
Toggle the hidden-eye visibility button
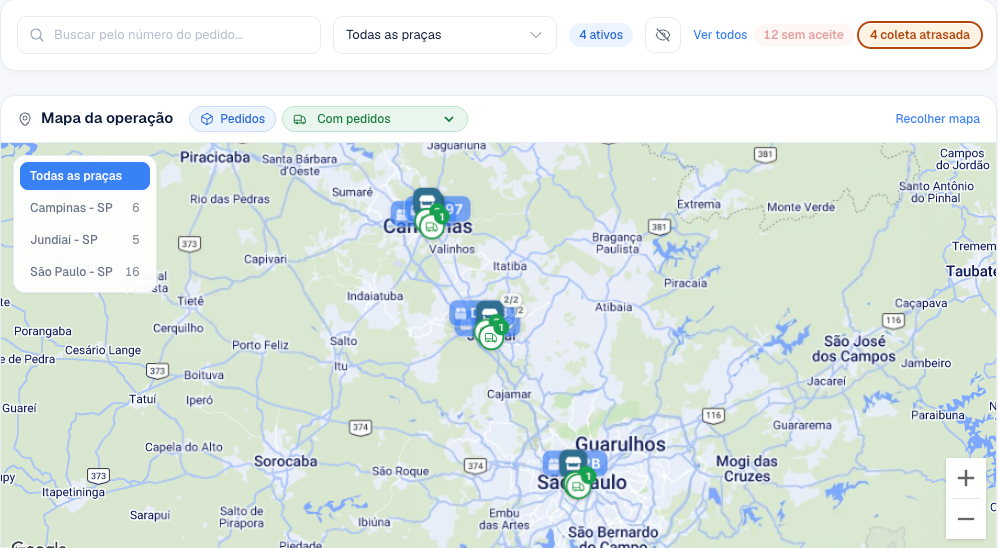[663, 35]
